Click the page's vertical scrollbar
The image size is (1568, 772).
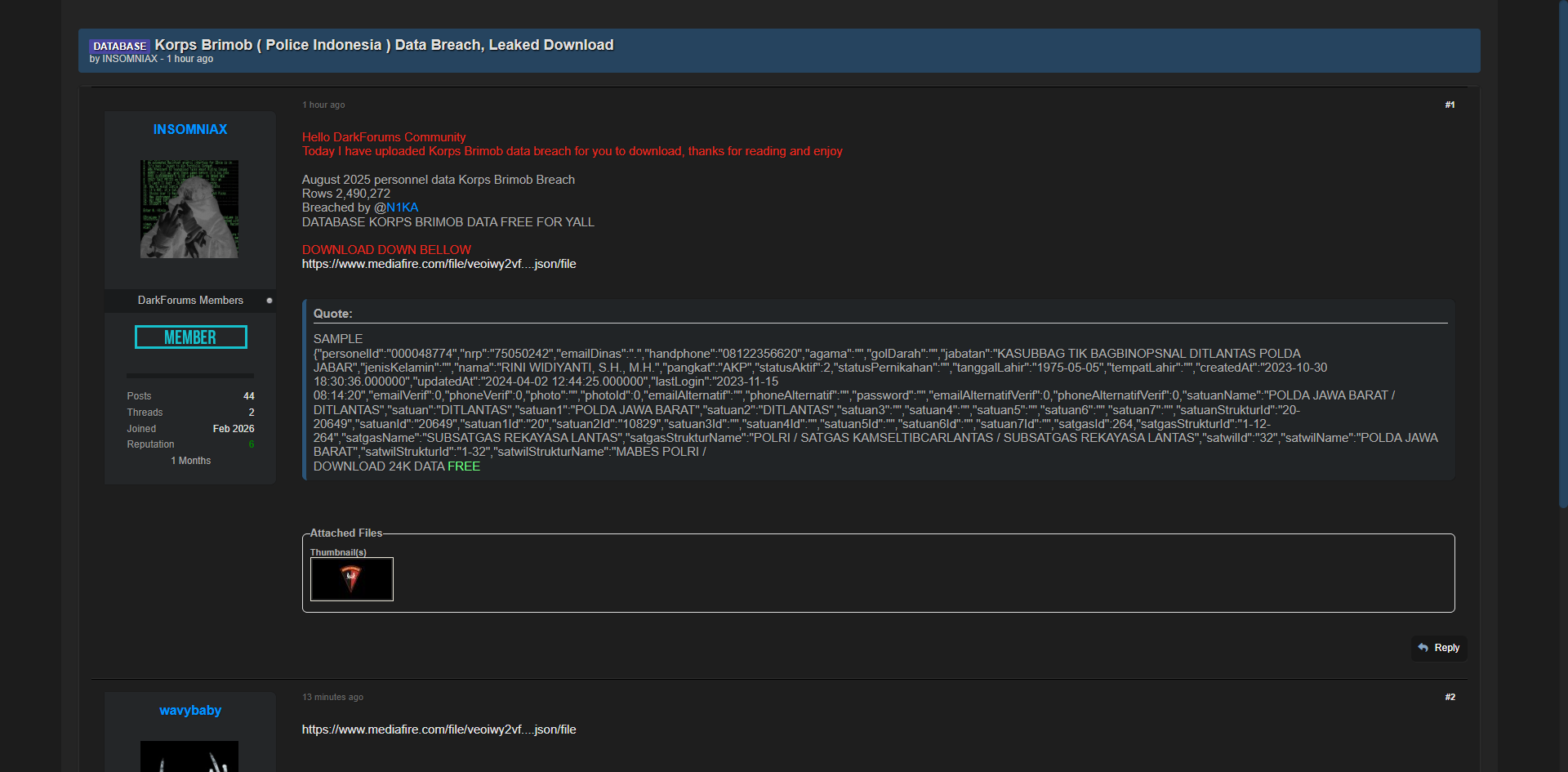pyautogui.click(x=1562, y=245)
